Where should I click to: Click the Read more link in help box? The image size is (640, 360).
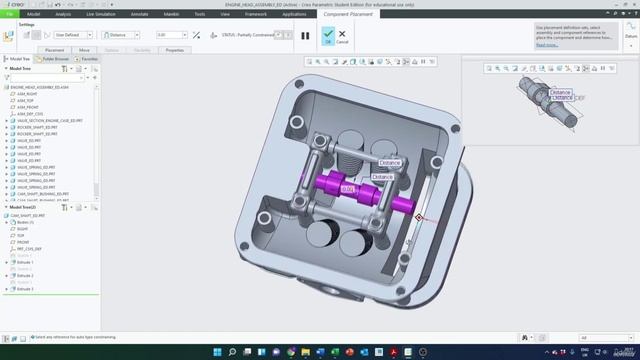pyautogui.click(x=547, y=45)
